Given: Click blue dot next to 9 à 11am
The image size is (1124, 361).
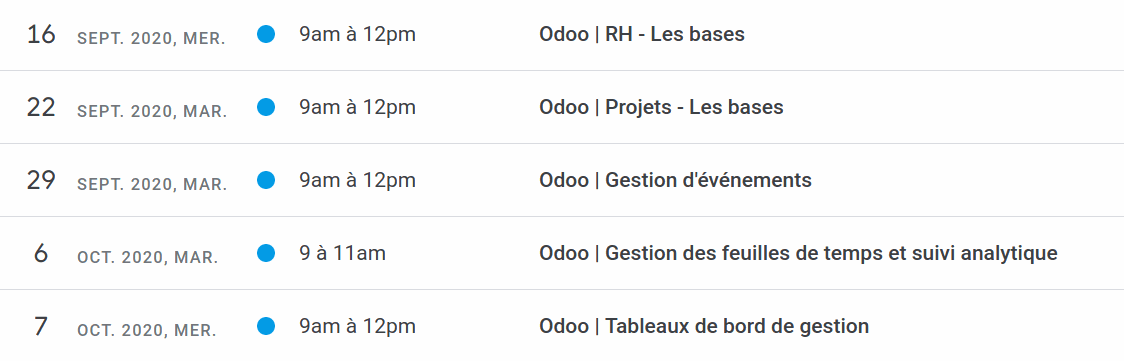Looking at the screenshot, I should pos(266,254).
